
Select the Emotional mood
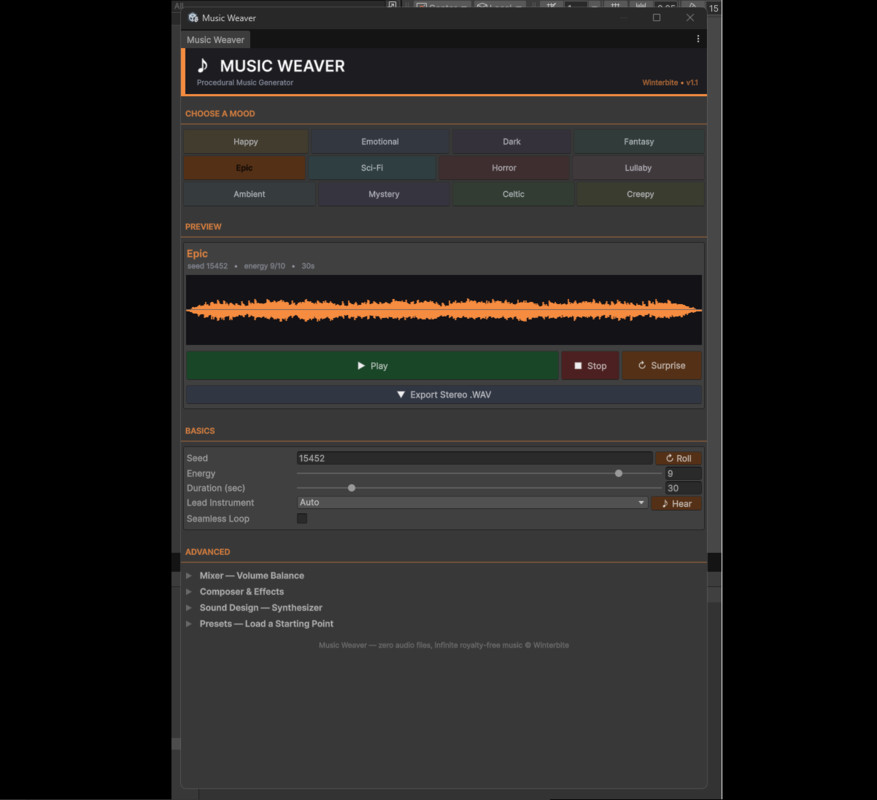[x=380, y=142]
